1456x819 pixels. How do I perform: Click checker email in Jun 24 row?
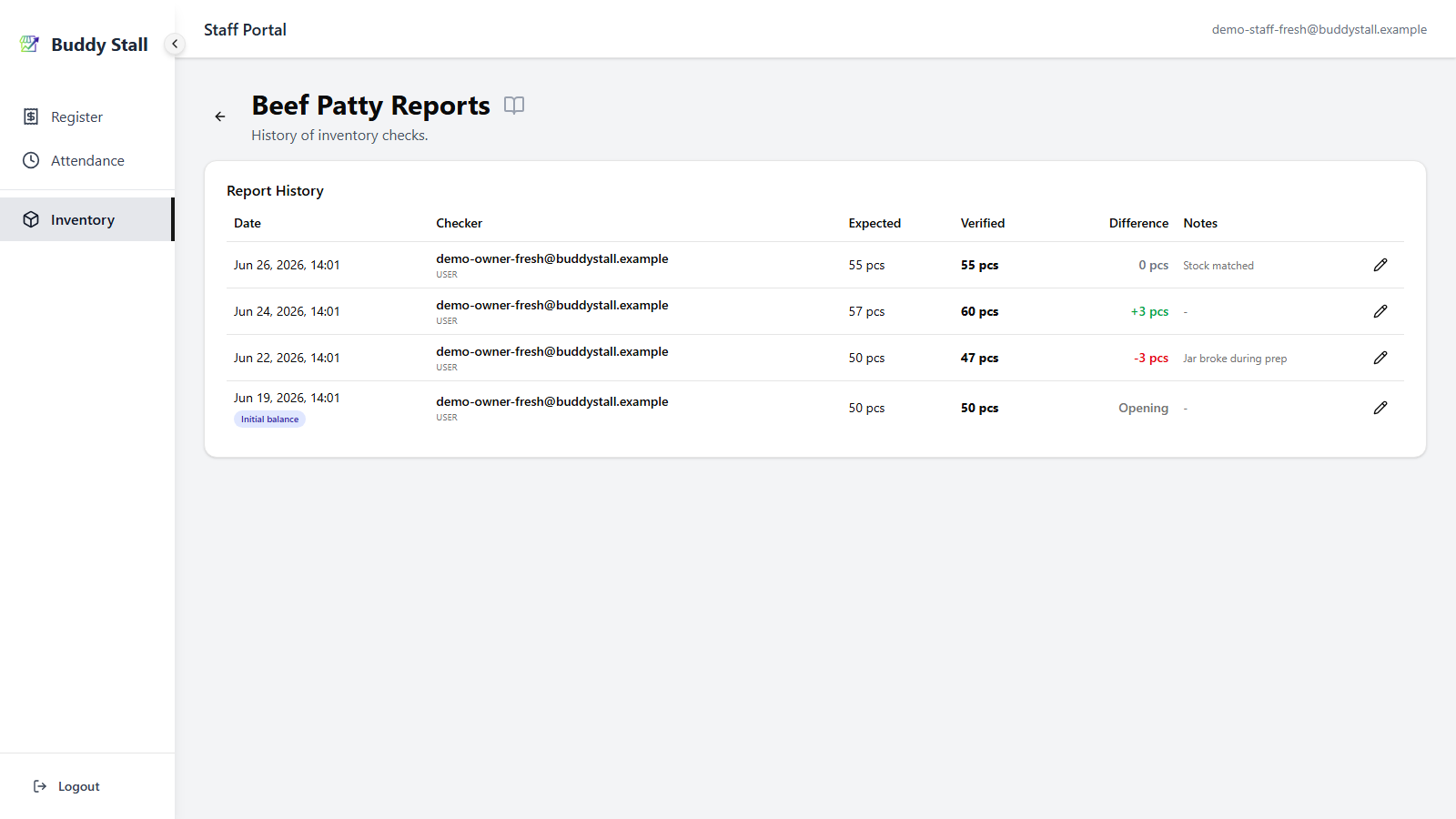tap(551, 305)
